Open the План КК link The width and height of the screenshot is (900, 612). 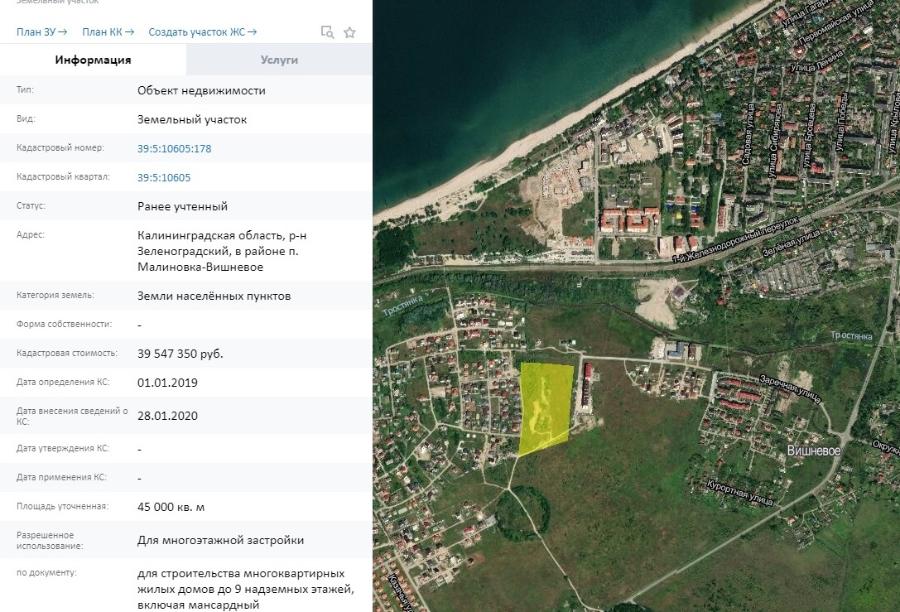[108, 32]
